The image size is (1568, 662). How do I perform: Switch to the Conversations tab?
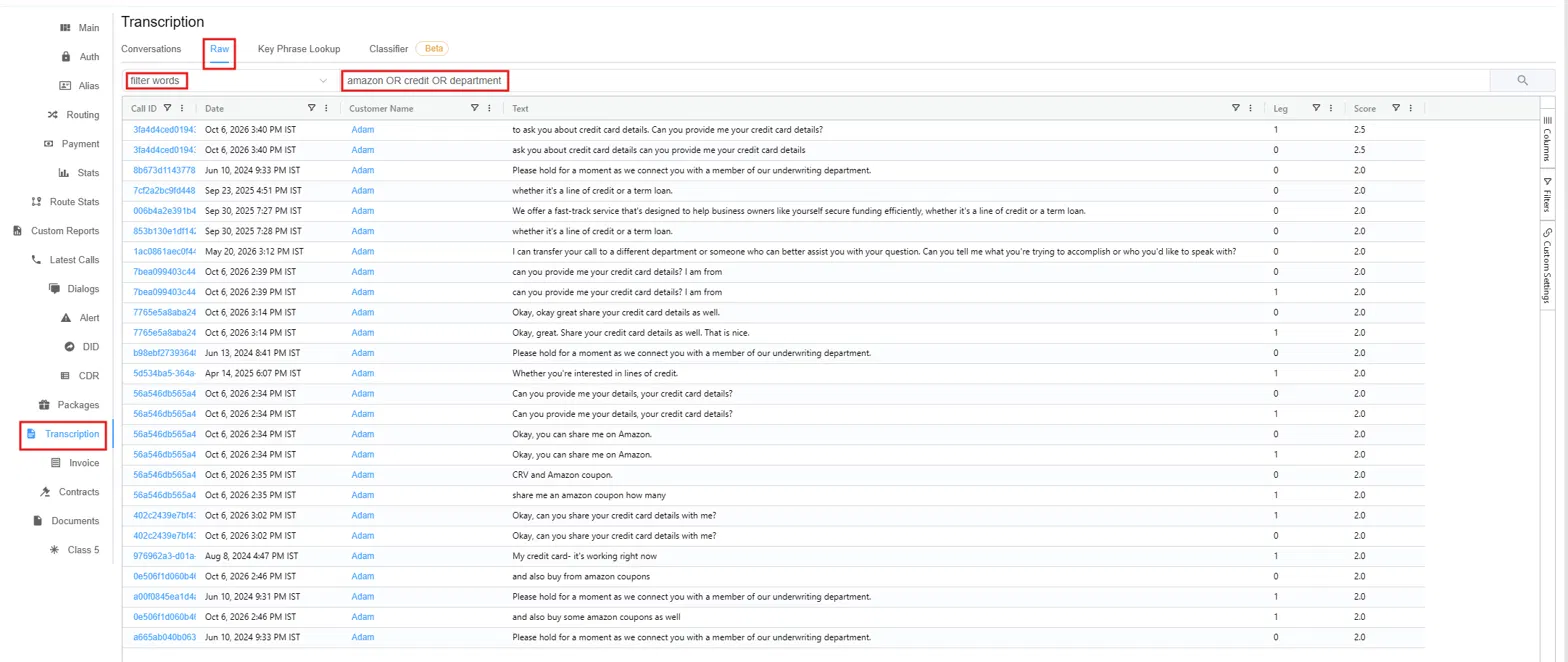pyautogui.click(x=151, y=48)
